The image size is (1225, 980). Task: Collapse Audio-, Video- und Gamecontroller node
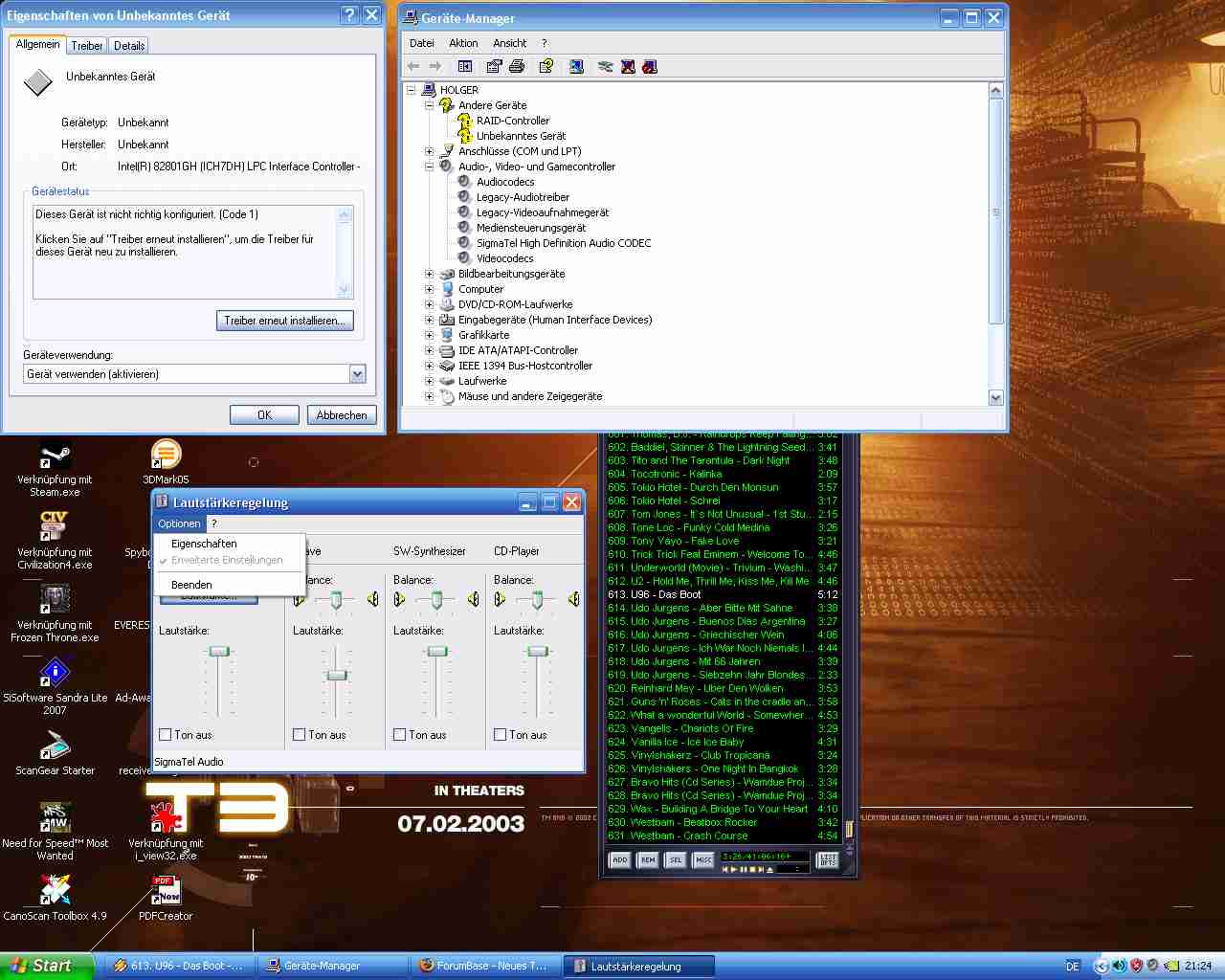click(x=429, y=167)
